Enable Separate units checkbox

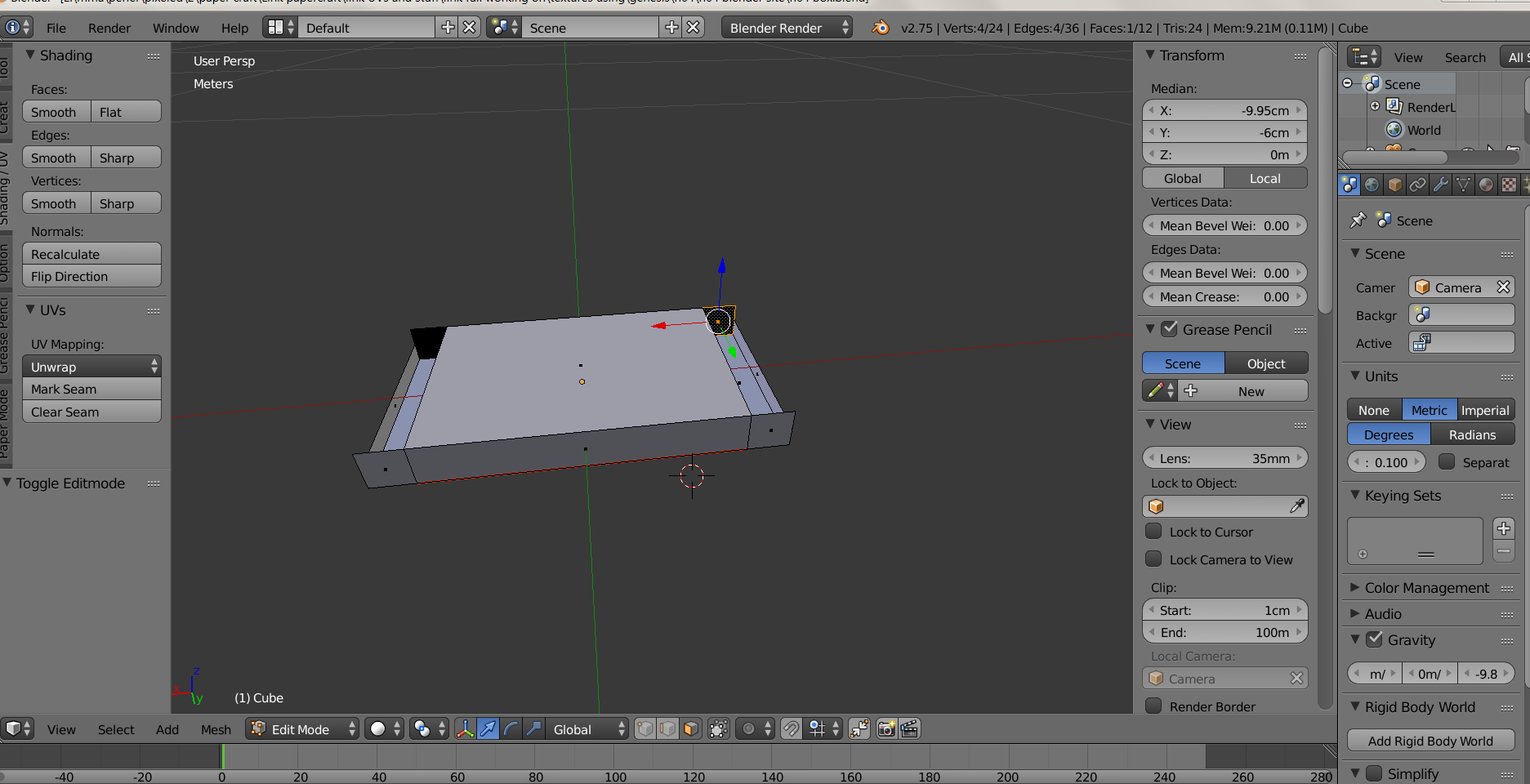click(1447, 462)
